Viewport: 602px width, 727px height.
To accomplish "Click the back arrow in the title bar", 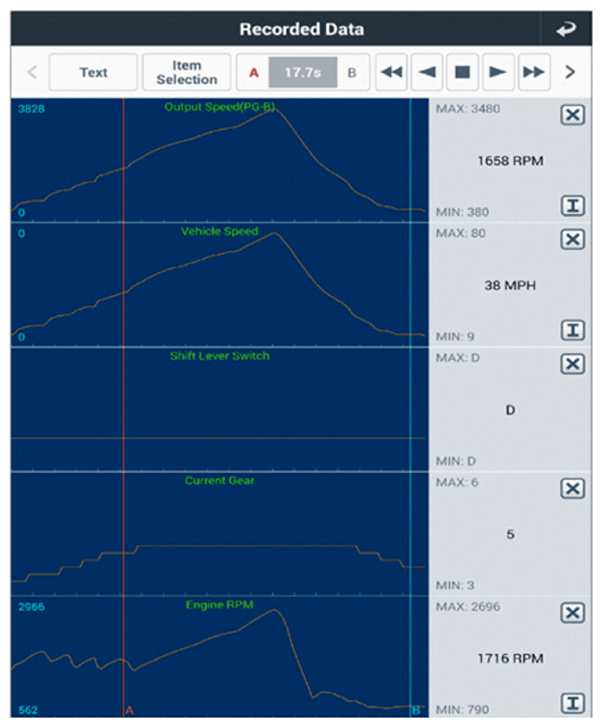I will (565, 30).
